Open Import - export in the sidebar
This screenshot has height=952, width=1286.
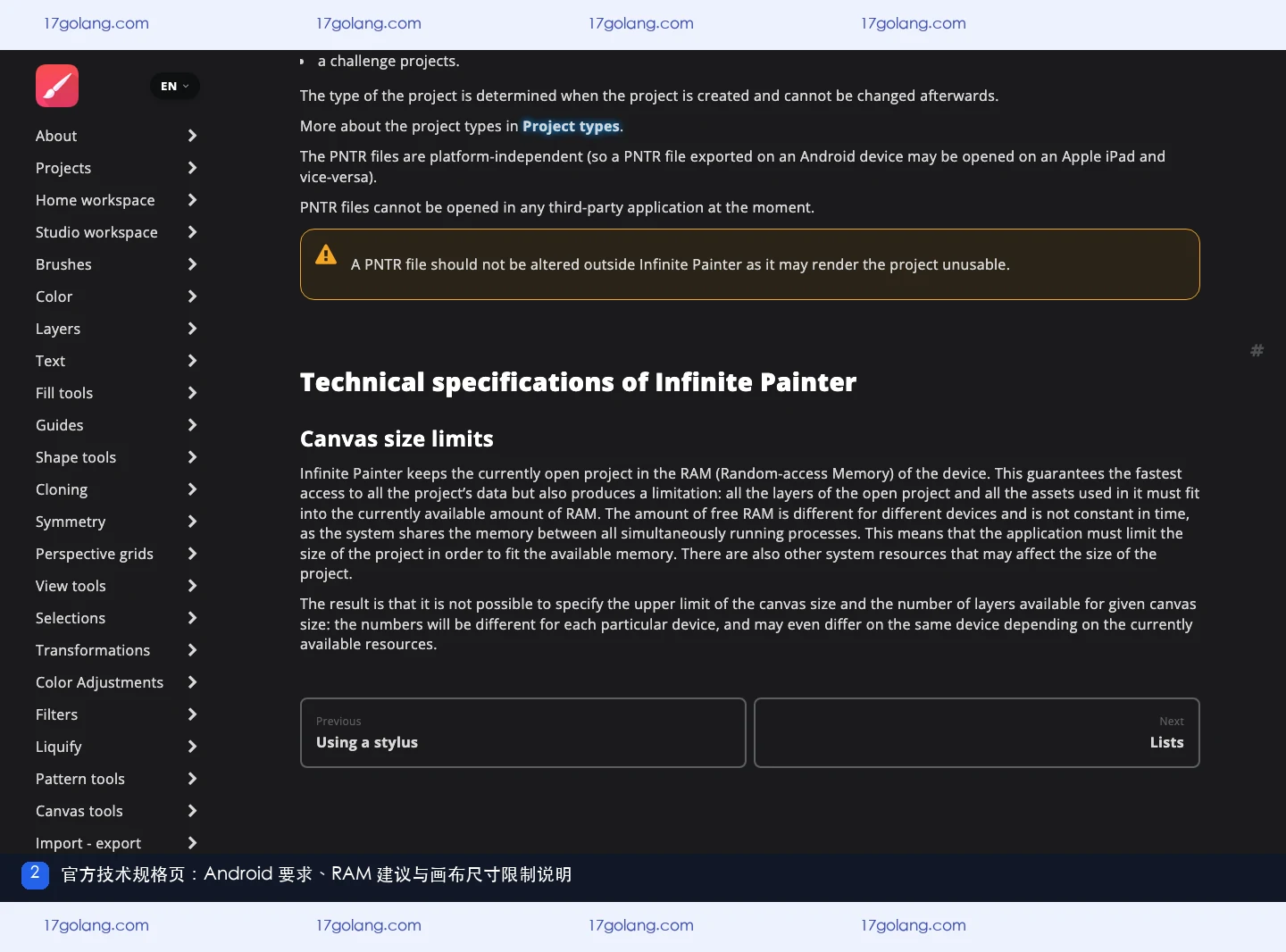click(88, 843)
